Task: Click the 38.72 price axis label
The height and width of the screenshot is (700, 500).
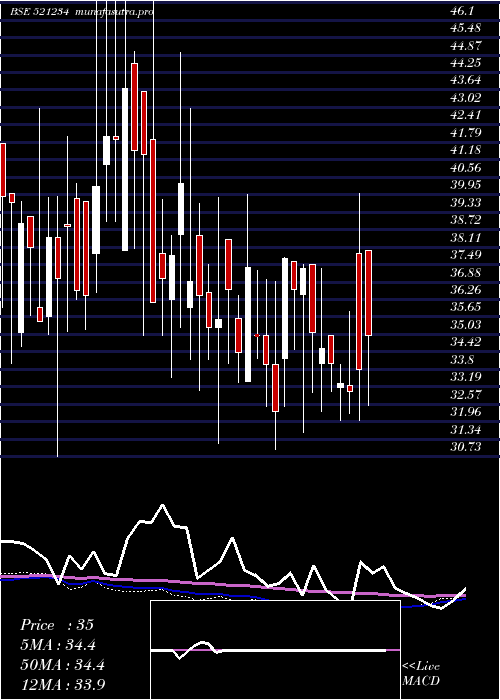Action: point(465,220)
